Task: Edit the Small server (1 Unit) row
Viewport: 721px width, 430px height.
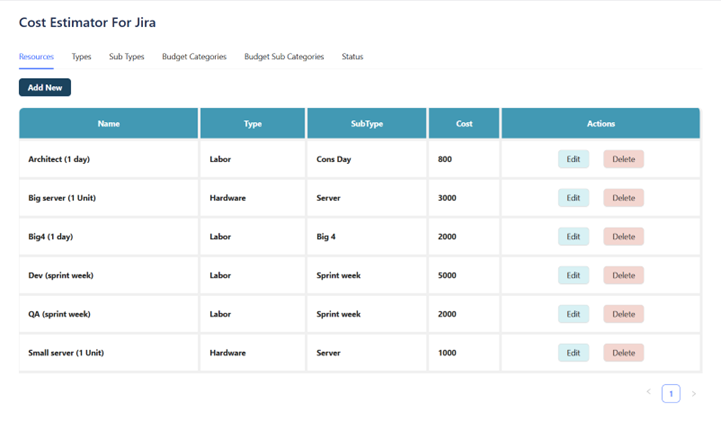Action: tap(573, 353)
